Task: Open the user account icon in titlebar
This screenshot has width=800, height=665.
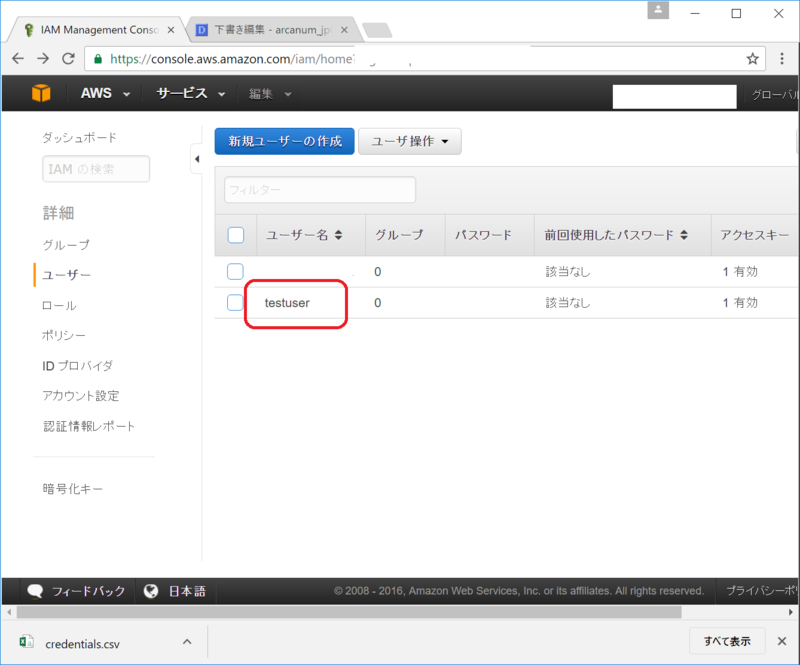Action: pos(658,9)
